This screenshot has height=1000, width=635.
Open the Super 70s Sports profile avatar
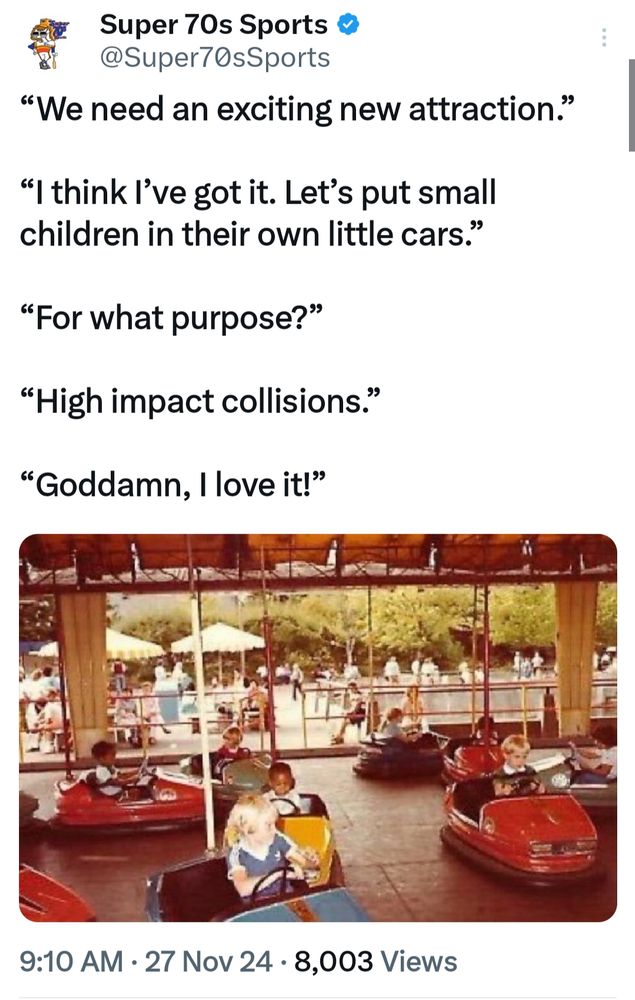(x=48, y=43)
